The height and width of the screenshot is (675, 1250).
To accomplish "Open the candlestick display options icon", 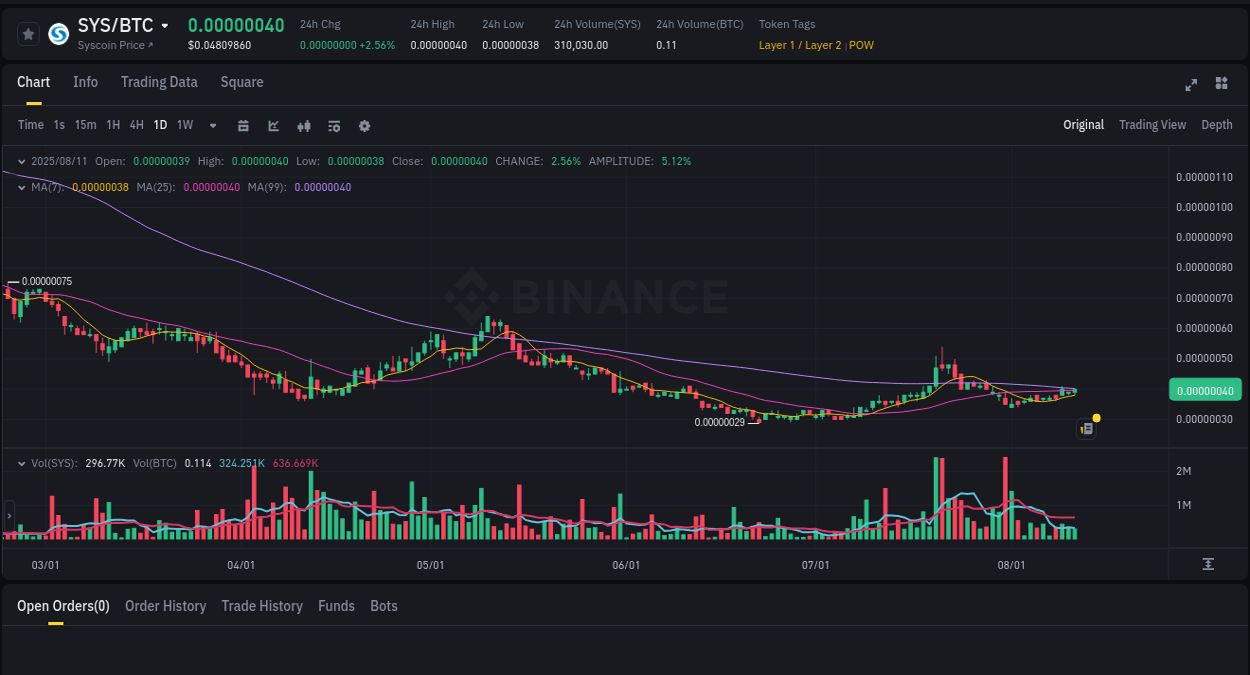I will (303, 125).
